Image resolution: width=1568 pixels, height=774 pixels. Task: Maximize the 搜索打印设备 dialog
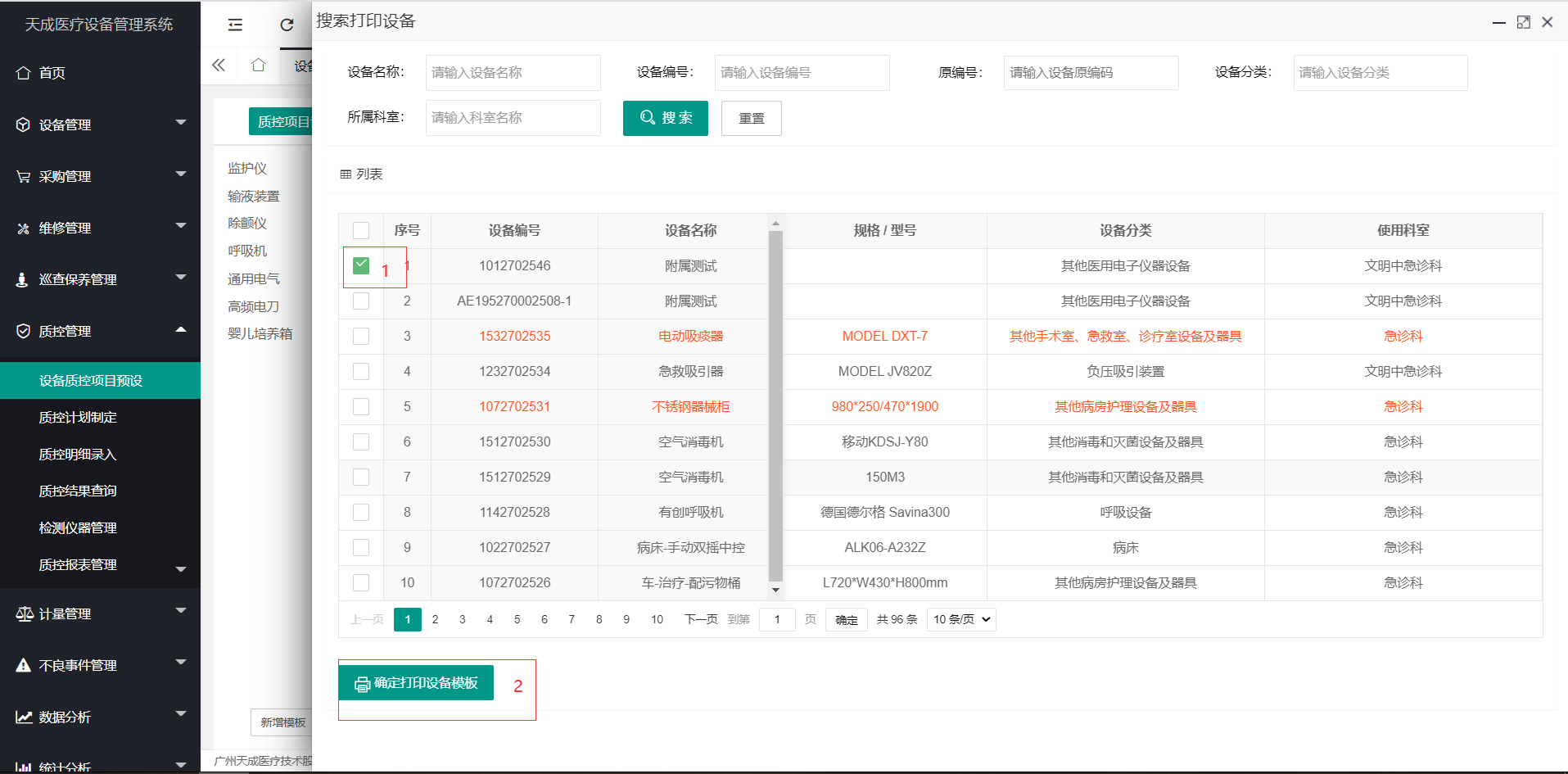[x=1524, y=22]
